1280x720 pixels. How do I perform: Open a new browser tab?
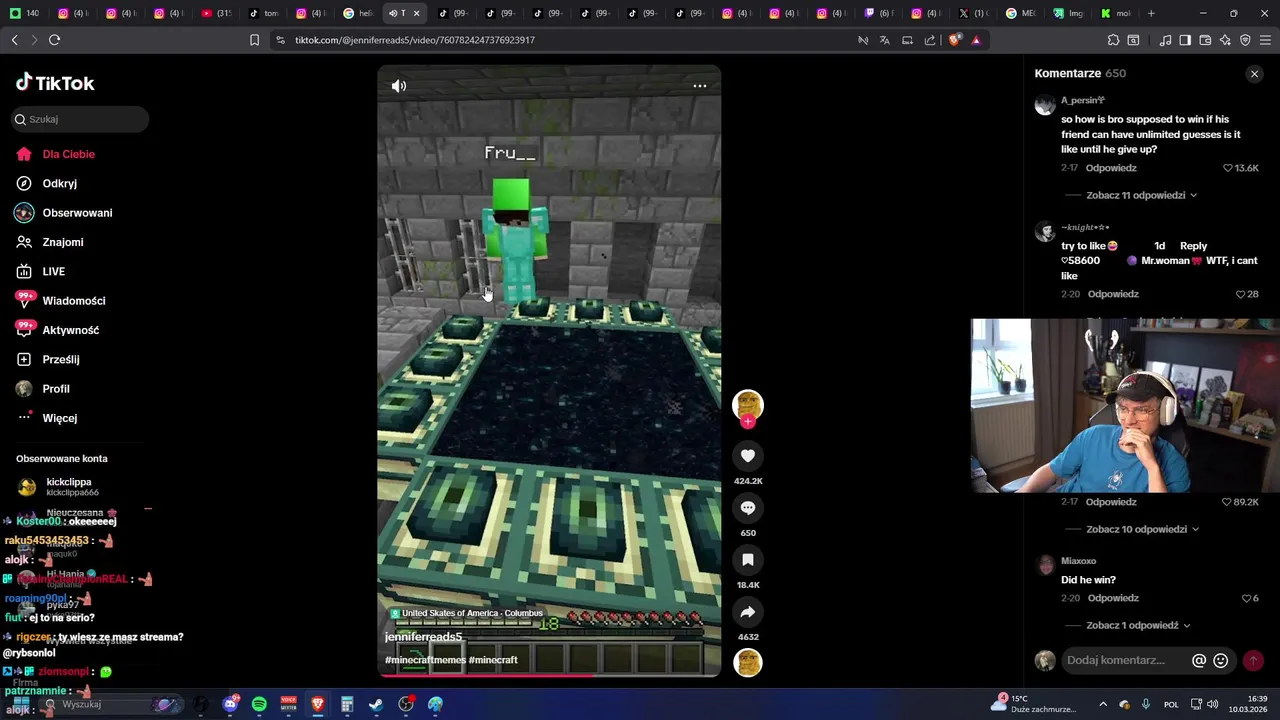tap(1151, 13)
